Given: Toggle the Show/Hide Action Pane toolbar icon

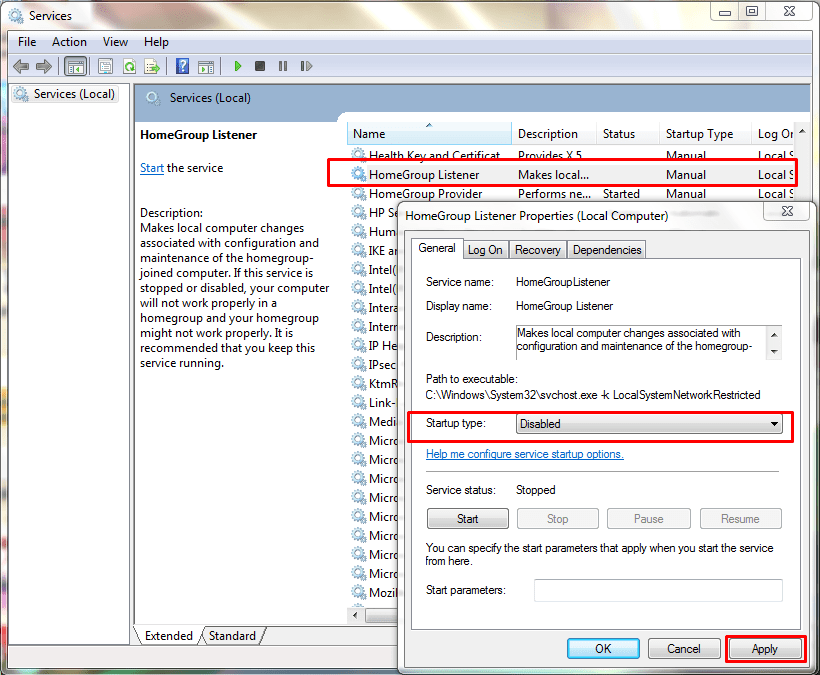Looking at the screenshot, I should 206,66.
